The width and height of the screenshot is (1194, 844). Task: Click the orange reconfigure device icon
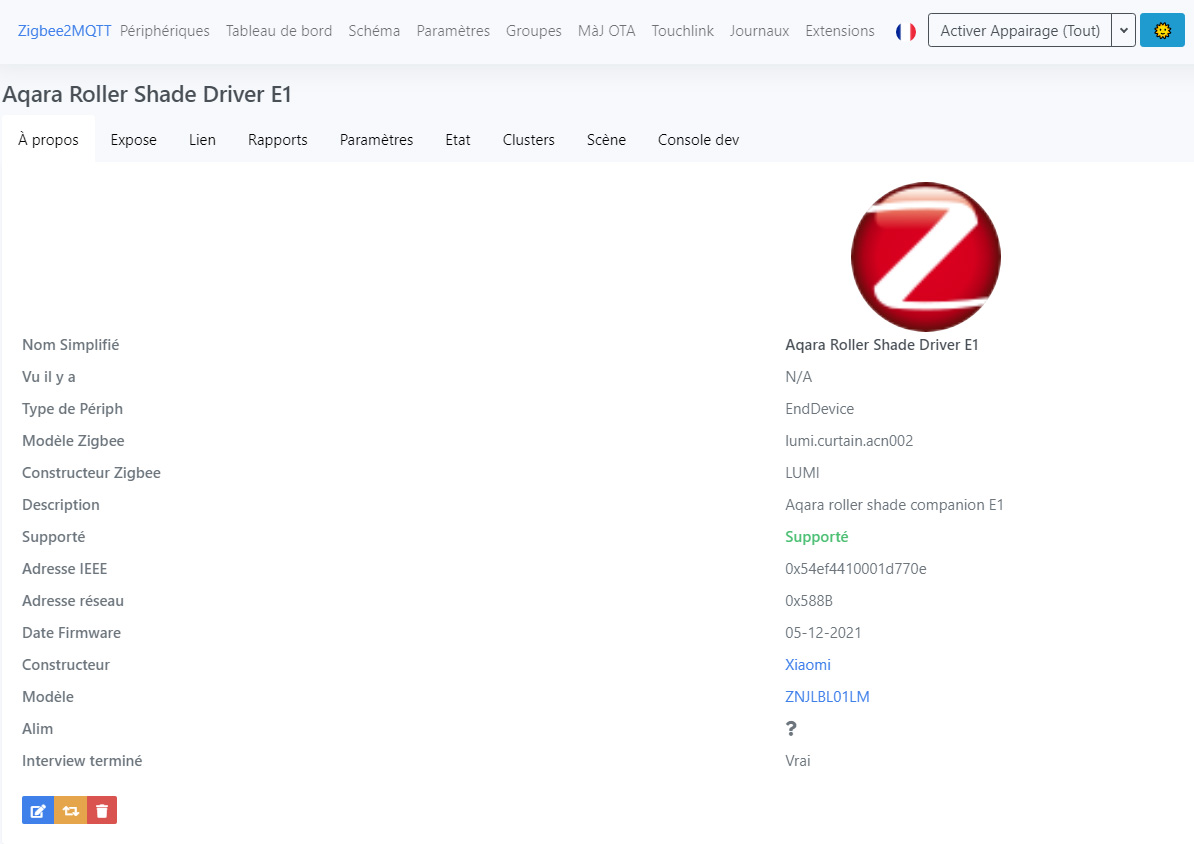tap(71, 810)
